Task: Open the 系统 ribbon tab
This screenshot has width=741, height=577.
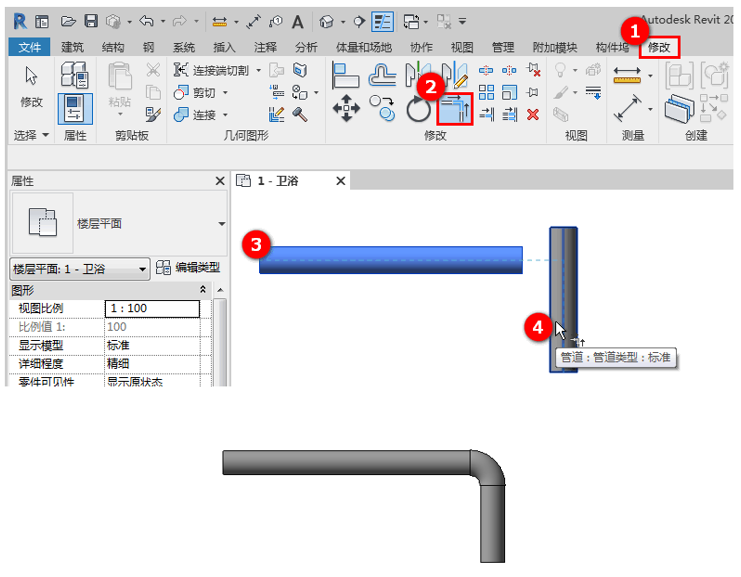Action: pyautogui.click(x=183, y=47)
